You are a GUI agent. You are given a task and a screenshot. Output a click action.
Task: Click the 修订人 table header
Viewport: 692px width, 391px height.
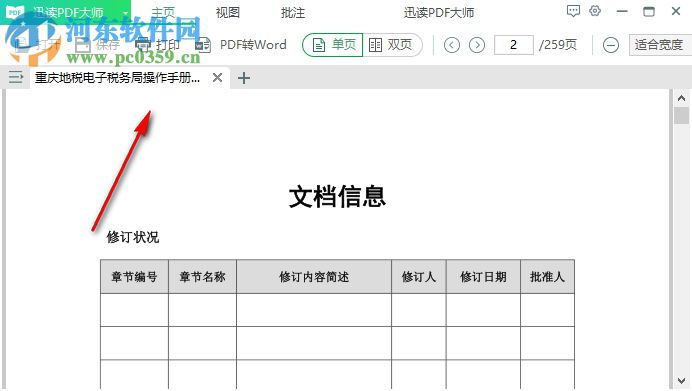coord(419,277)
